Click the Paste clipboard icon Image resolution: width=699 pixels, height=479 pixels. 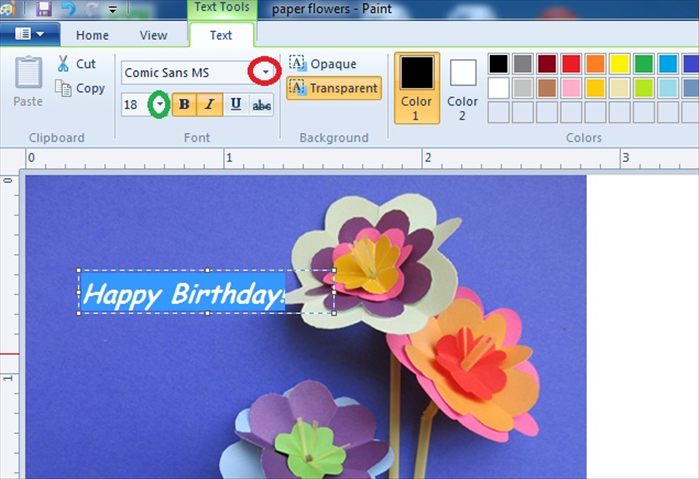click(29, 72)
